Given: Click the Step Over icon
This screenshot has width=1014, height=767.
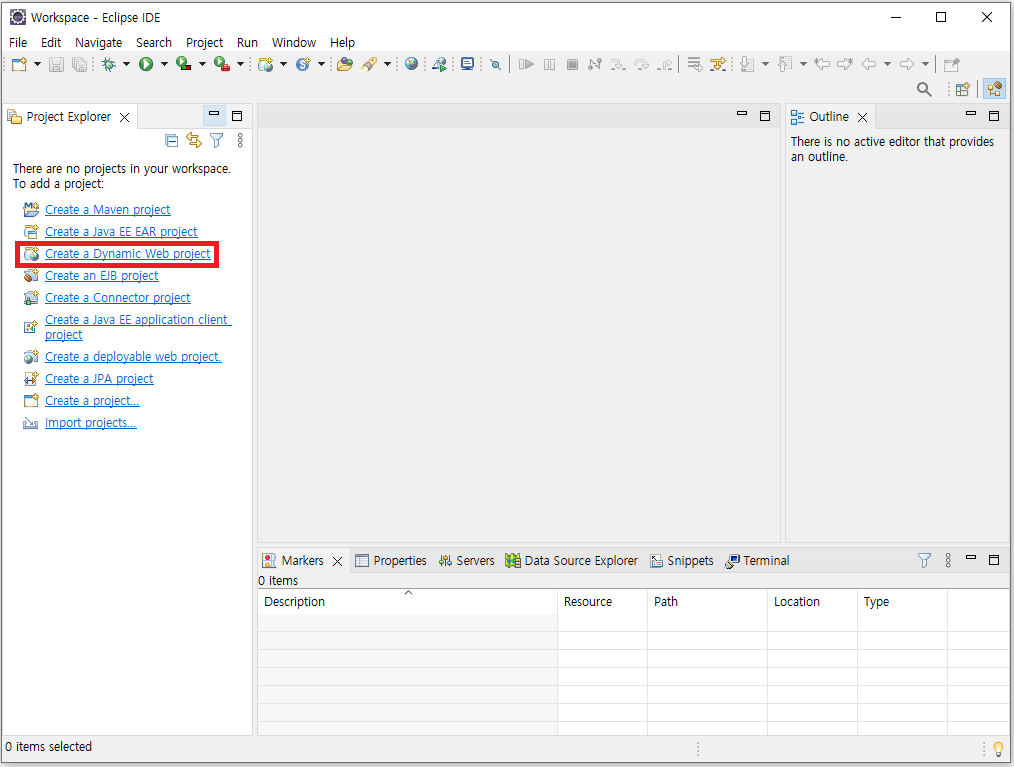Looking at the screenshot, I should click(642, 64).
